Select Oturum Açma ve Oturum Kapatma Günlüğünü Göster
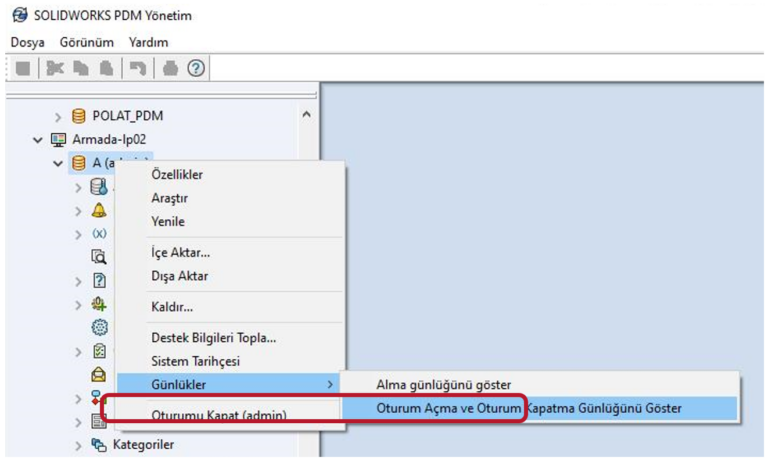768x461 pixels. pos(528,408)
